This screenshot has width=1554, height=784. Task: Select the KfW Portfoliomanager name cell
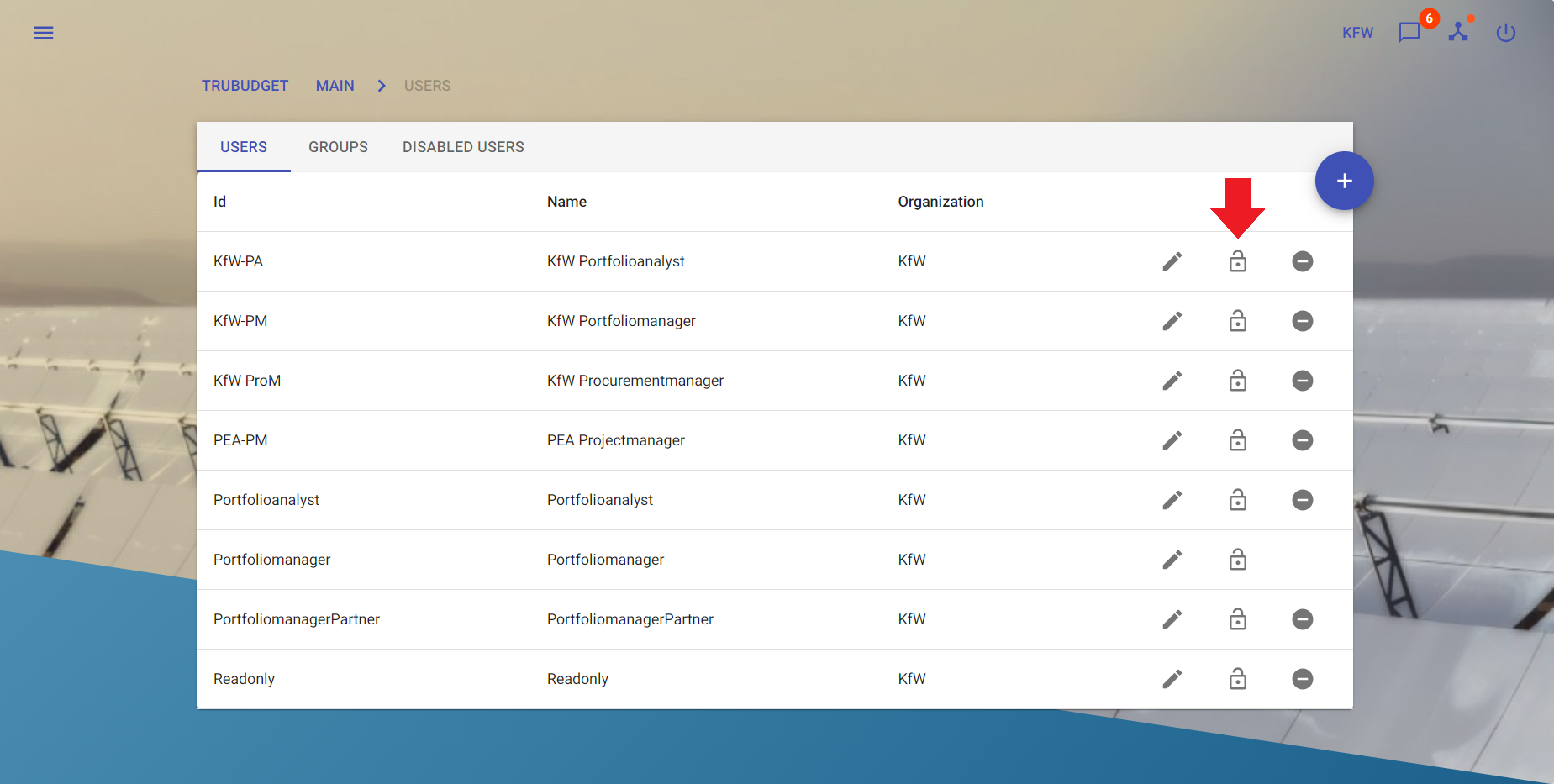coord(621,321)
